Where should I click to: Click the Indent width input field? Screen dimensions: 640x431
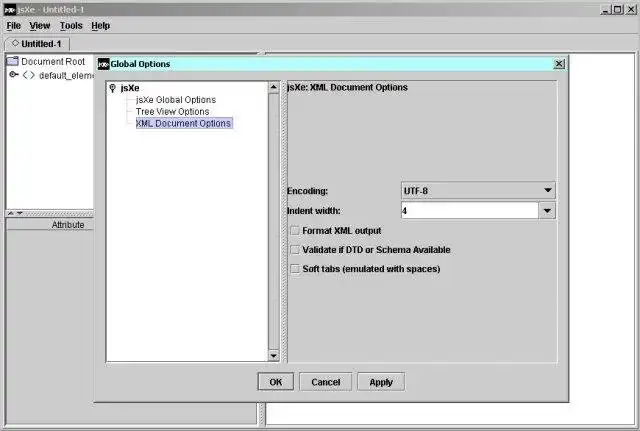click(x=470, y=211)
